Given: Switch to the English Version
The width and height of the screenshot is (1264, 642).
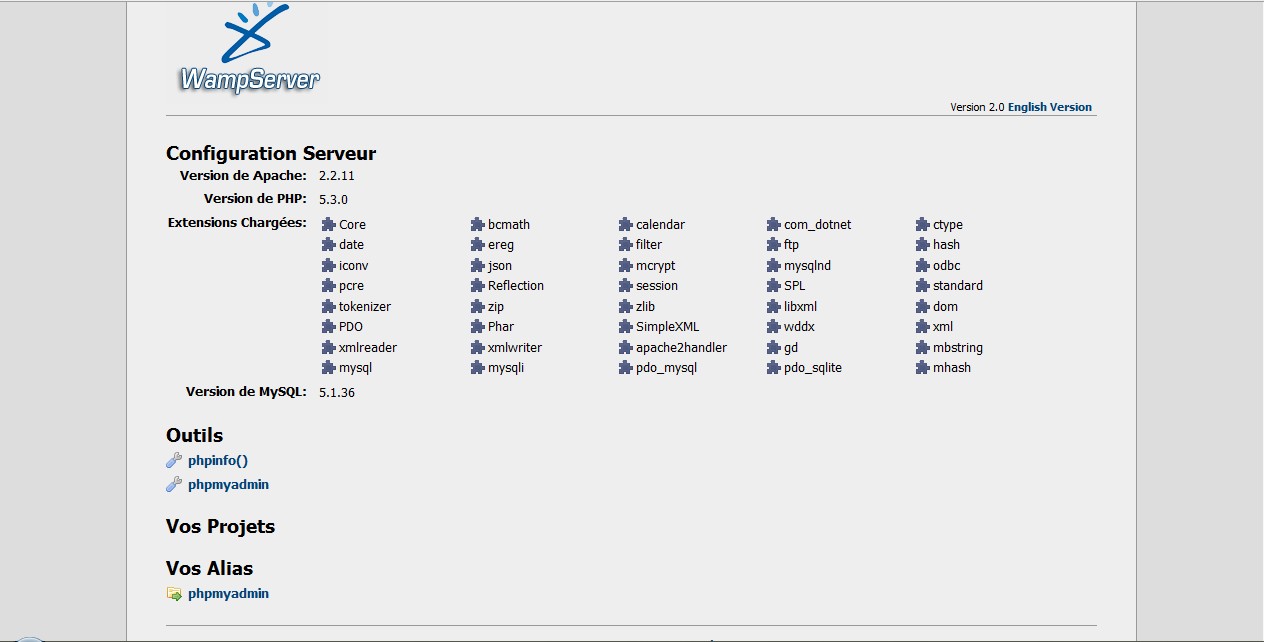Looking at the screenshot, I should [1050, 107].
